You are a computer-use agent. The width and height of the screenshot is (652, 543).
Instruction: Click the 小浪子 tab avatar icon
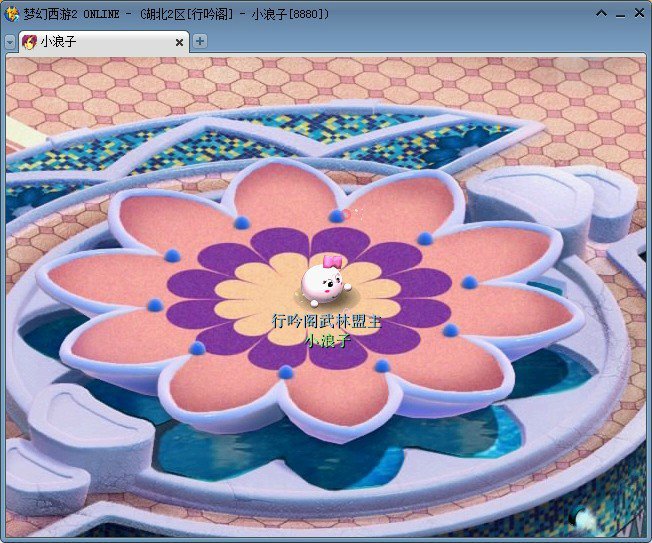[x=30, y=42]
